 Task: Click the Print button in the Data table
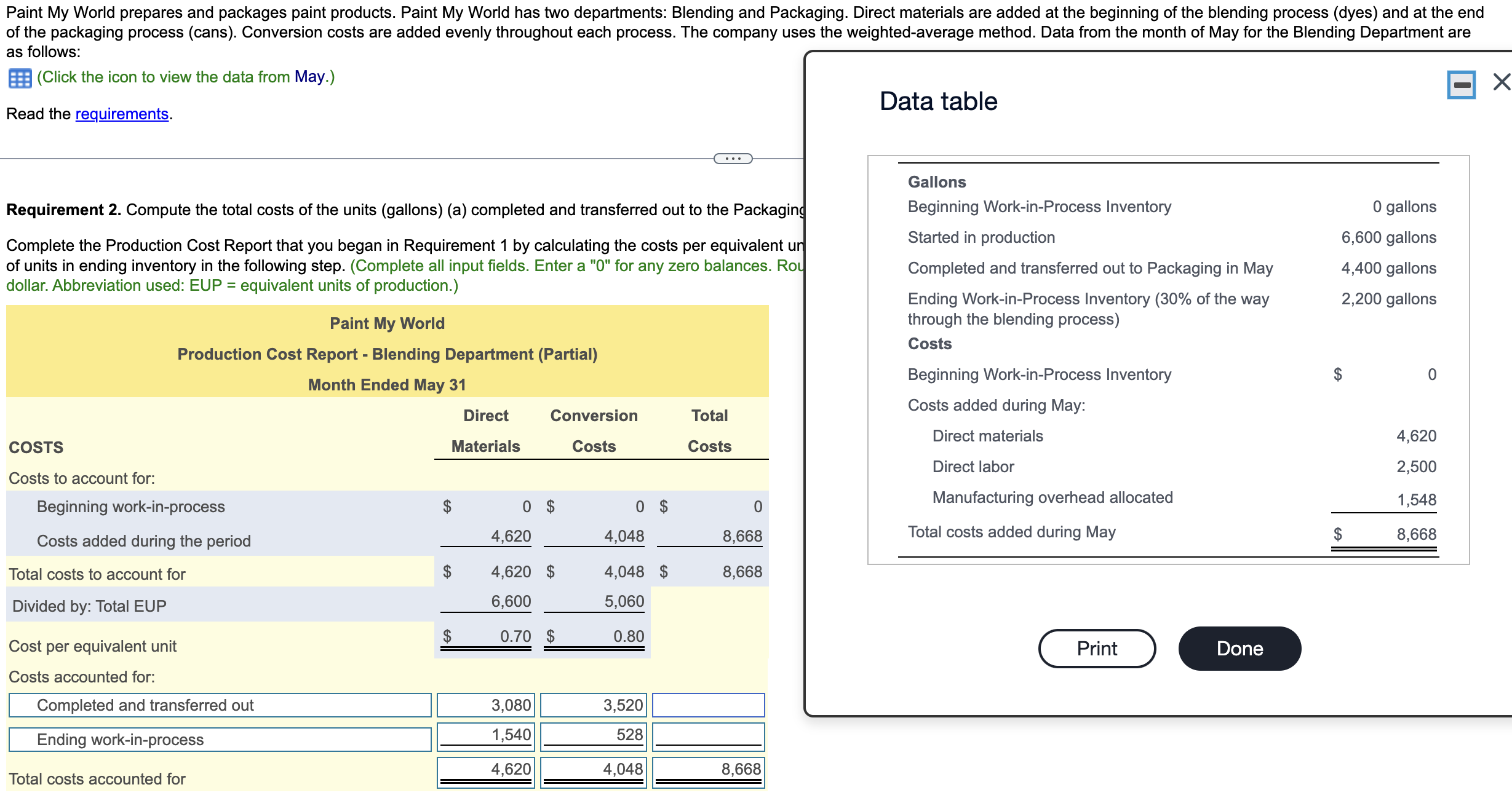(1096, 648)
